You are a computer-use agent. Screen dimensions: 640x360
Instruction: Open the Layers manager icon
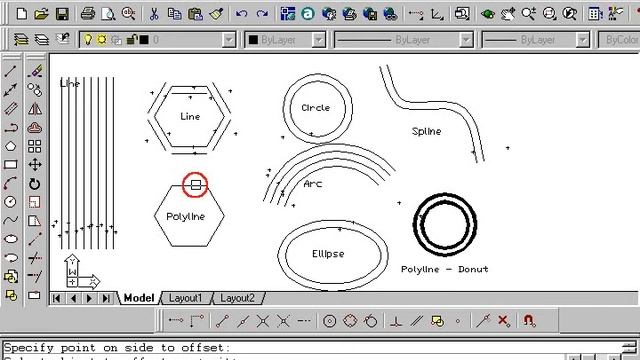click(21, 40)
